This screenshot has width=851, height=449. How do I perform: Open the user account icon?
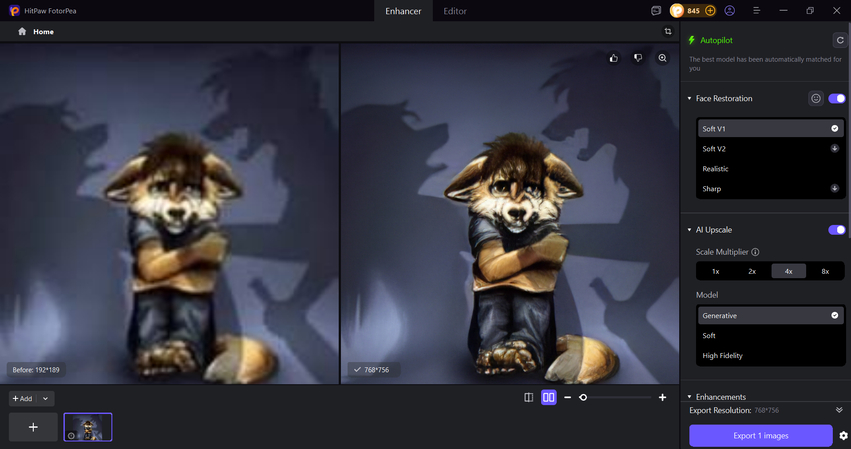(729, 10)
